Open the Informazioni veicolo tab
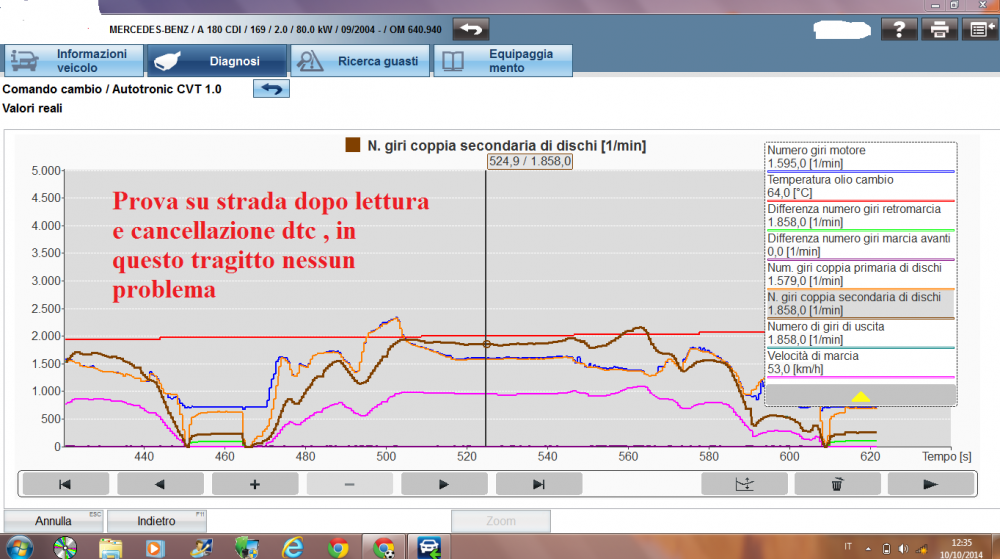Viewport: 1000px width, 559px height. [74, 61]
